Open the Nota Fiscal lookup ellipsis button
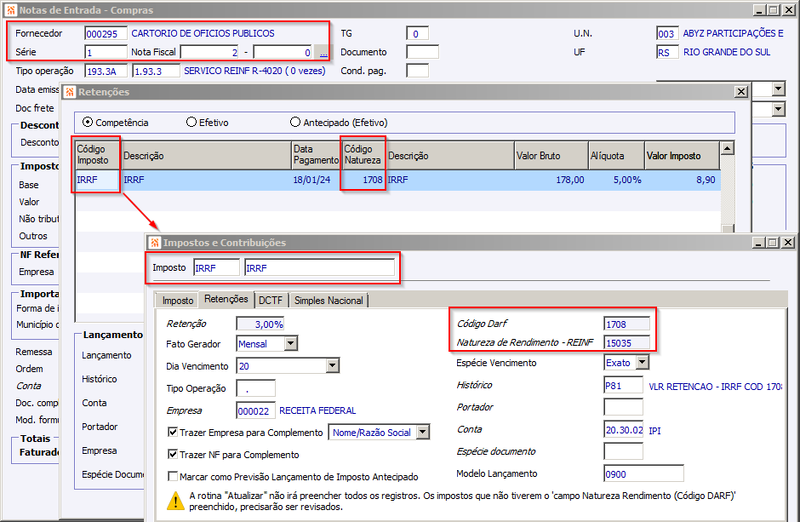Viewport: 800px width, 522px height. click(x=323, y=52)
